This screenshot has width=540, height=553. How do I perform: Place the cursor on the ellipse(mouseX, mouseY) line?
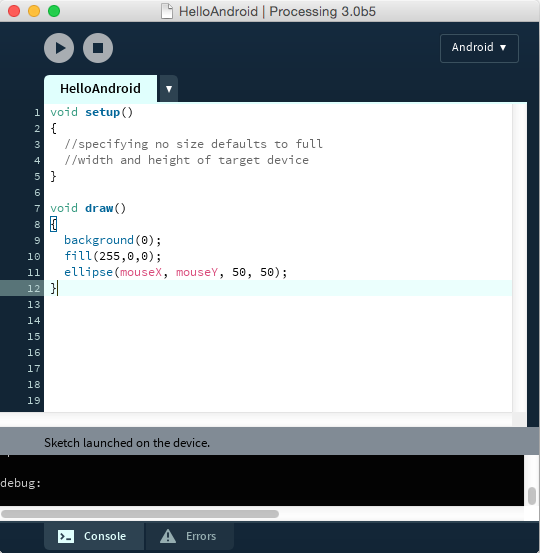pos(175,272)
